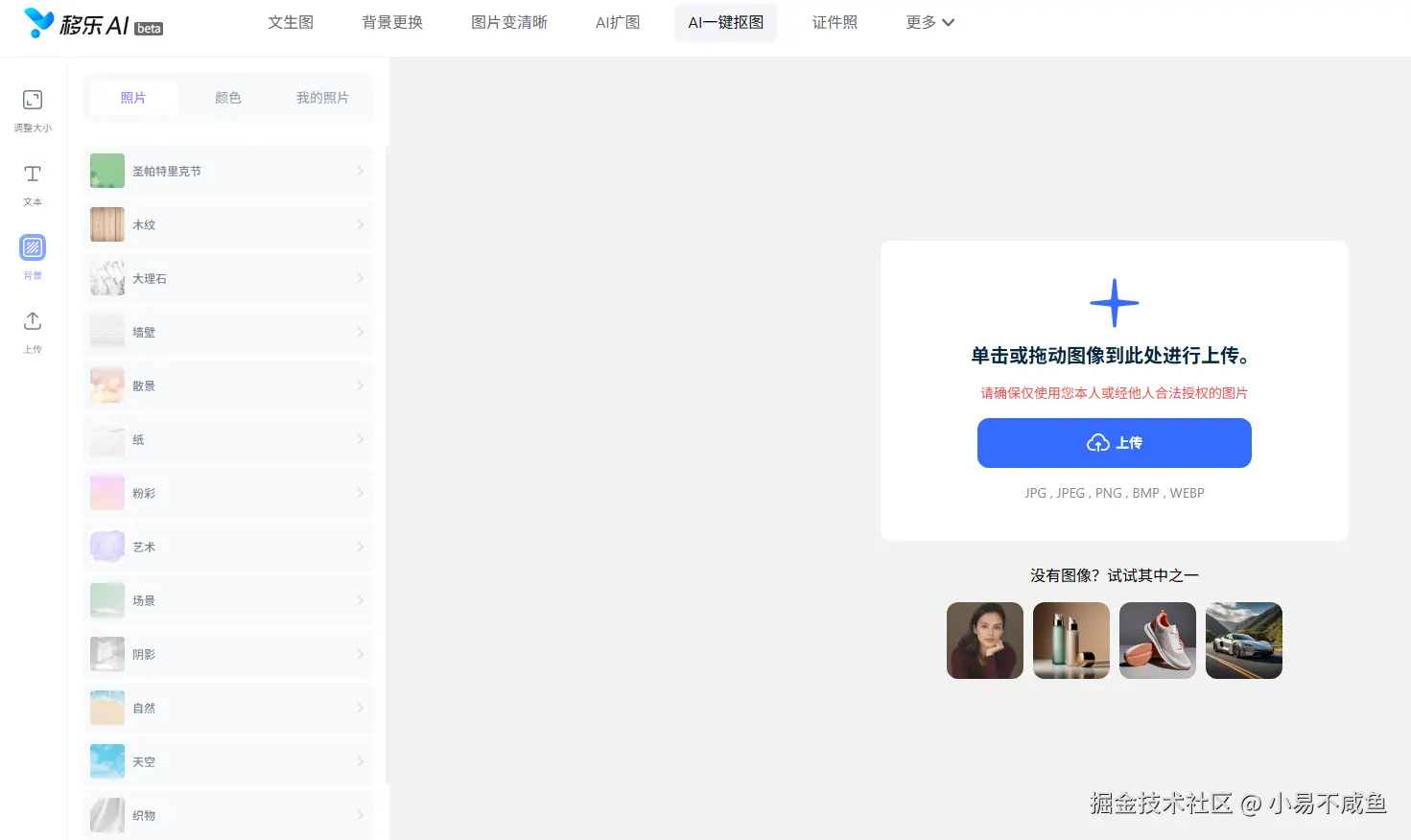The width and height of the screenshot is (1411, 840).
Task: Click the 墙壁 wall thumbnail
Action: (107, 332)
